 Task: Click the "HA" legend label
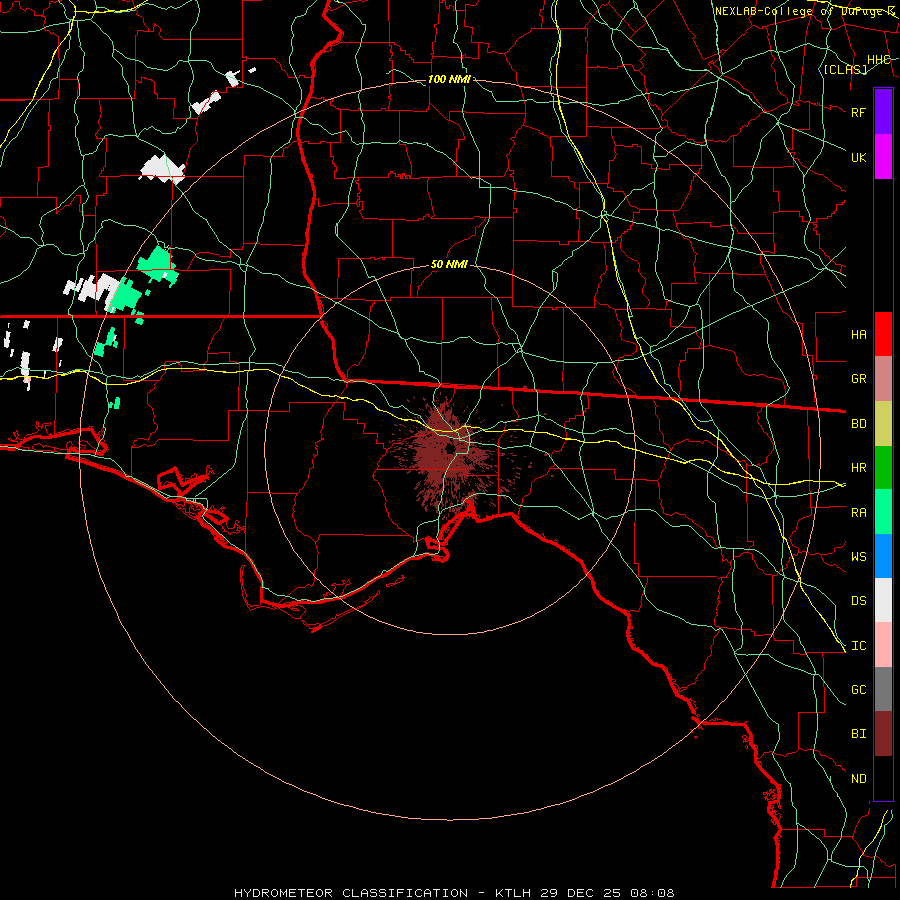click(x=859, y=334)
